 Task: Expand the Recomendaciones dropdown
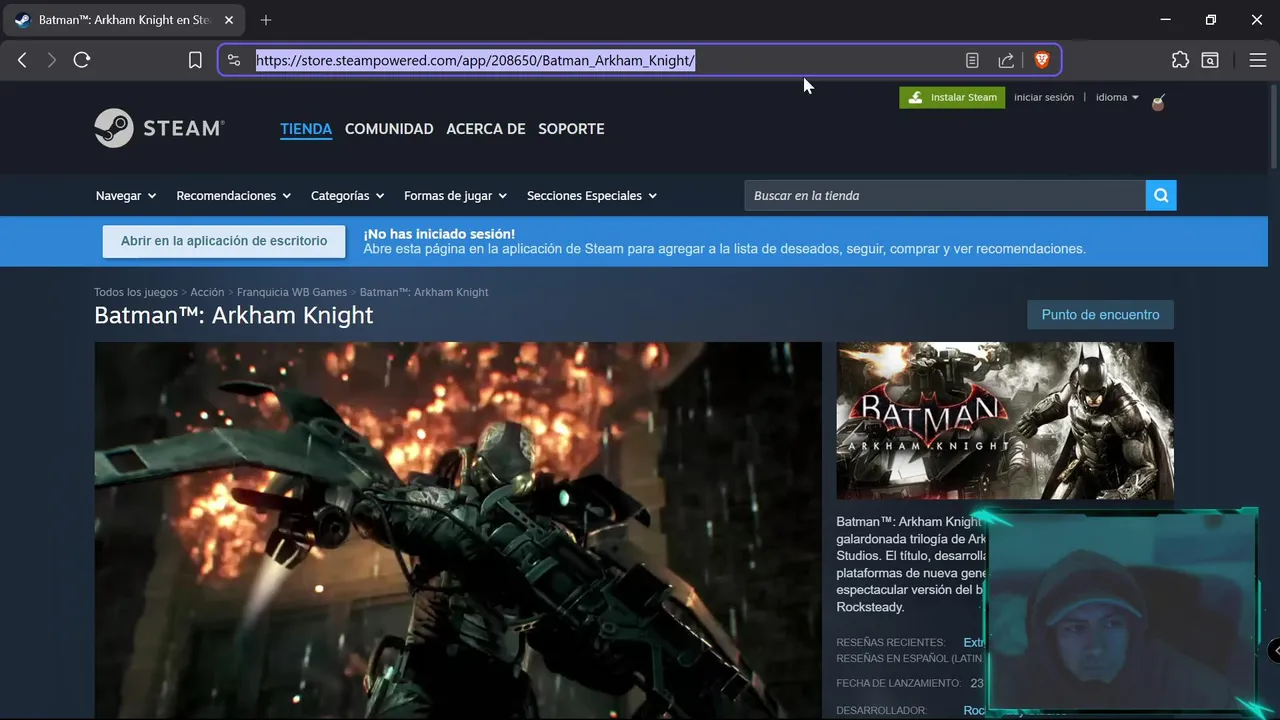(x=234, y=196)
